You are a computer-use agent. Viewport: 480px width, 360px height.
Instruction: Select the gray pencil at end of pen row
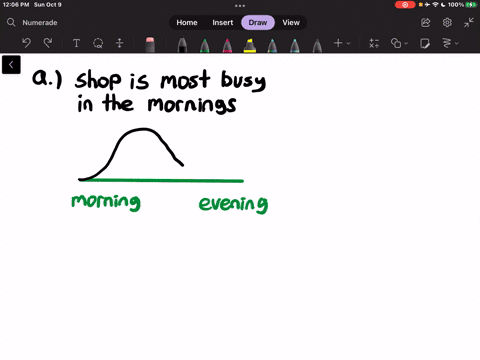click(317, 45)
